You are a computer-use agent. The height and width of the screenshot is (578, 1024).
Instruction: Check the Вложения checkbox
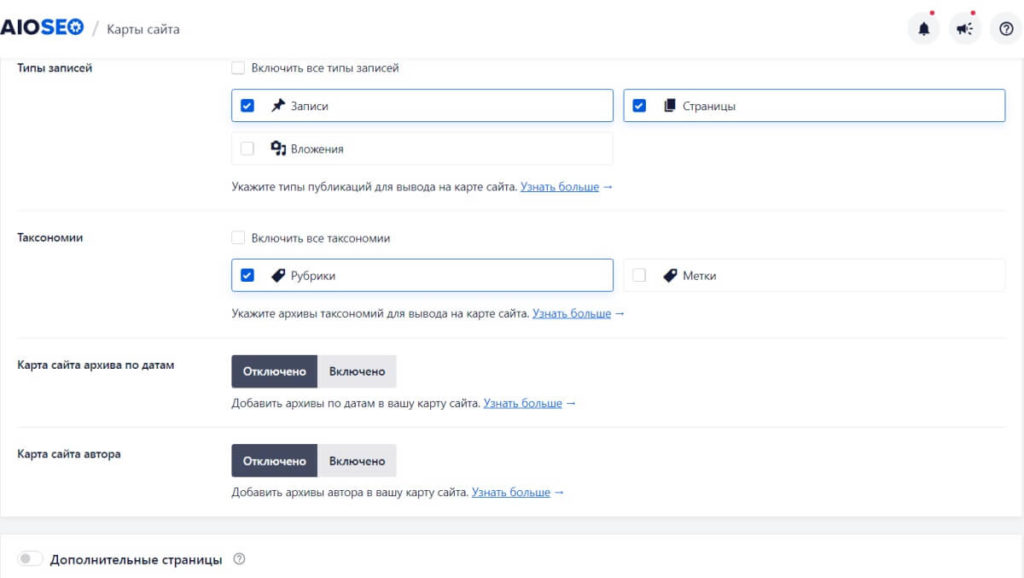tap(247, 148)
